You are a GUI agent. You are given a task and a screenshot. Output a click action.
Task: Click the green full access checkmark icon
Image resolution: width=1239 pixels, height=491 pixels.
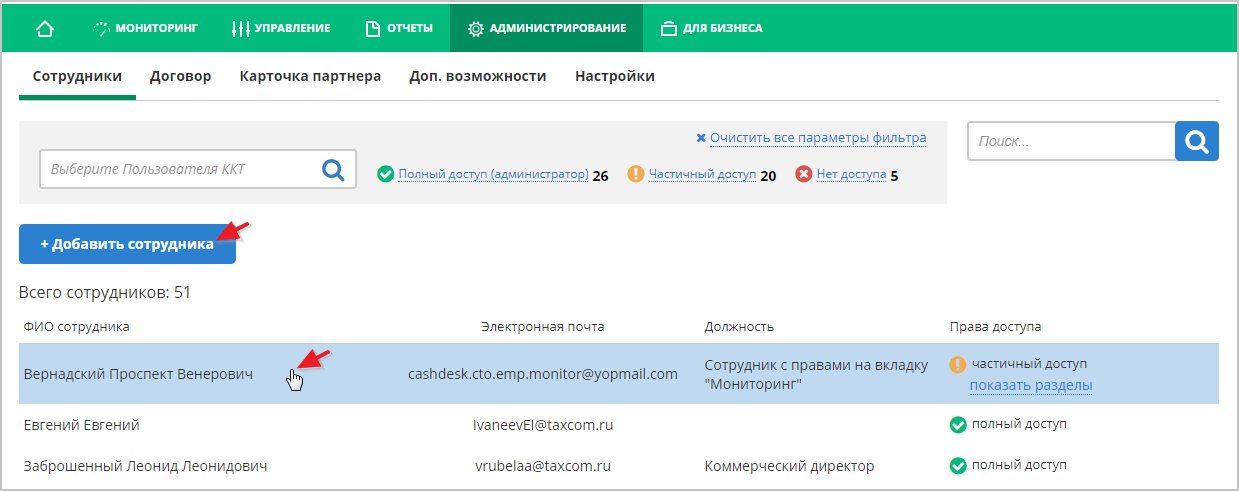385,175
